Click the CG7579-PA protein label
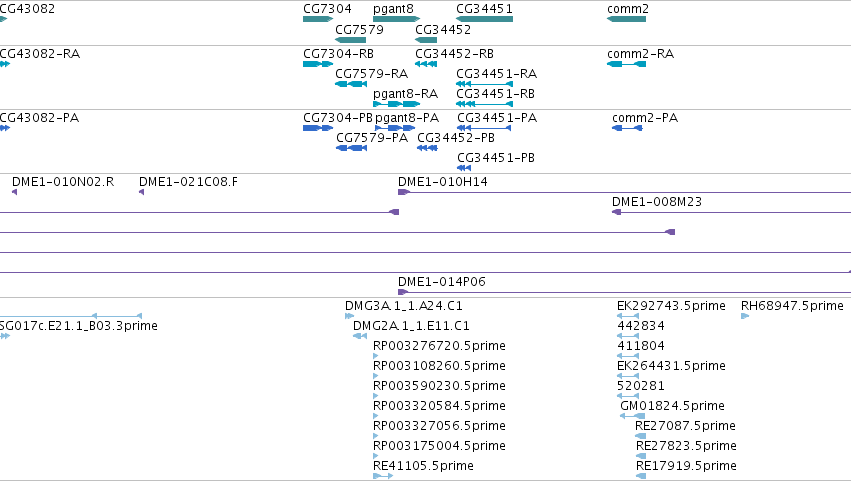The height and width of the screenshot is (481, 851). click(372, 138)
